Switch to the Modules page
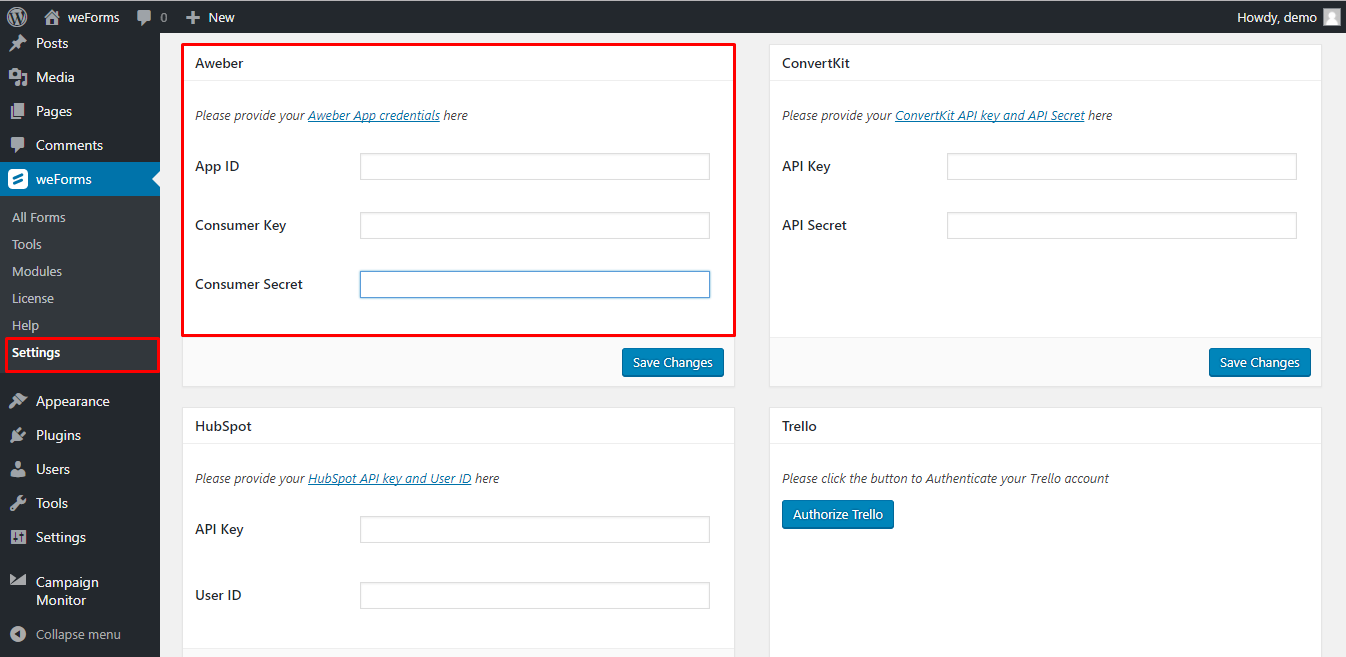Image resolution: width=1346 pixels, height=657 pixels. click(x=37, y=271)
